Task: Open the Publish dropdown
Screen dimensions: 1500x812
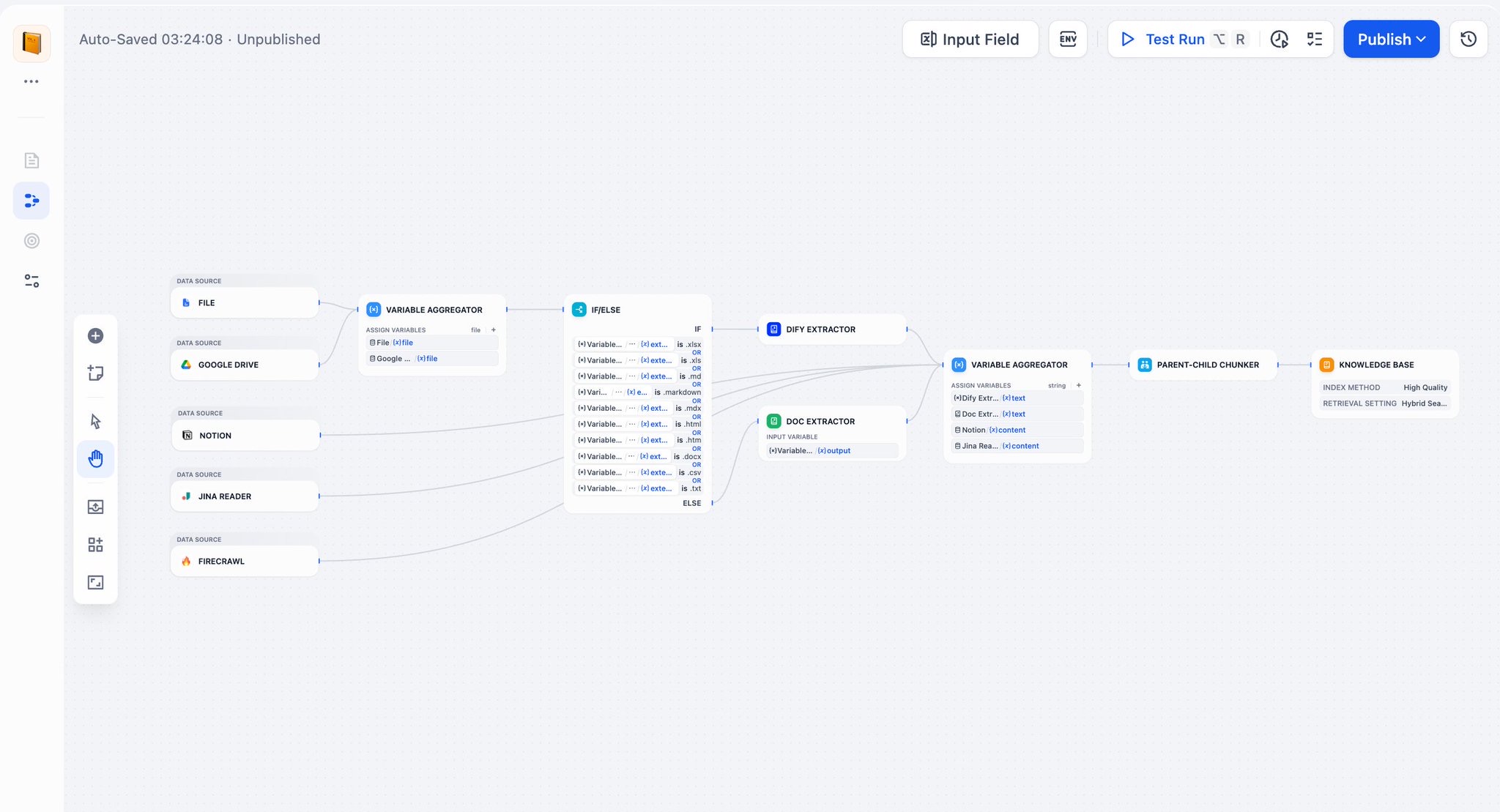Action: 1391,39
